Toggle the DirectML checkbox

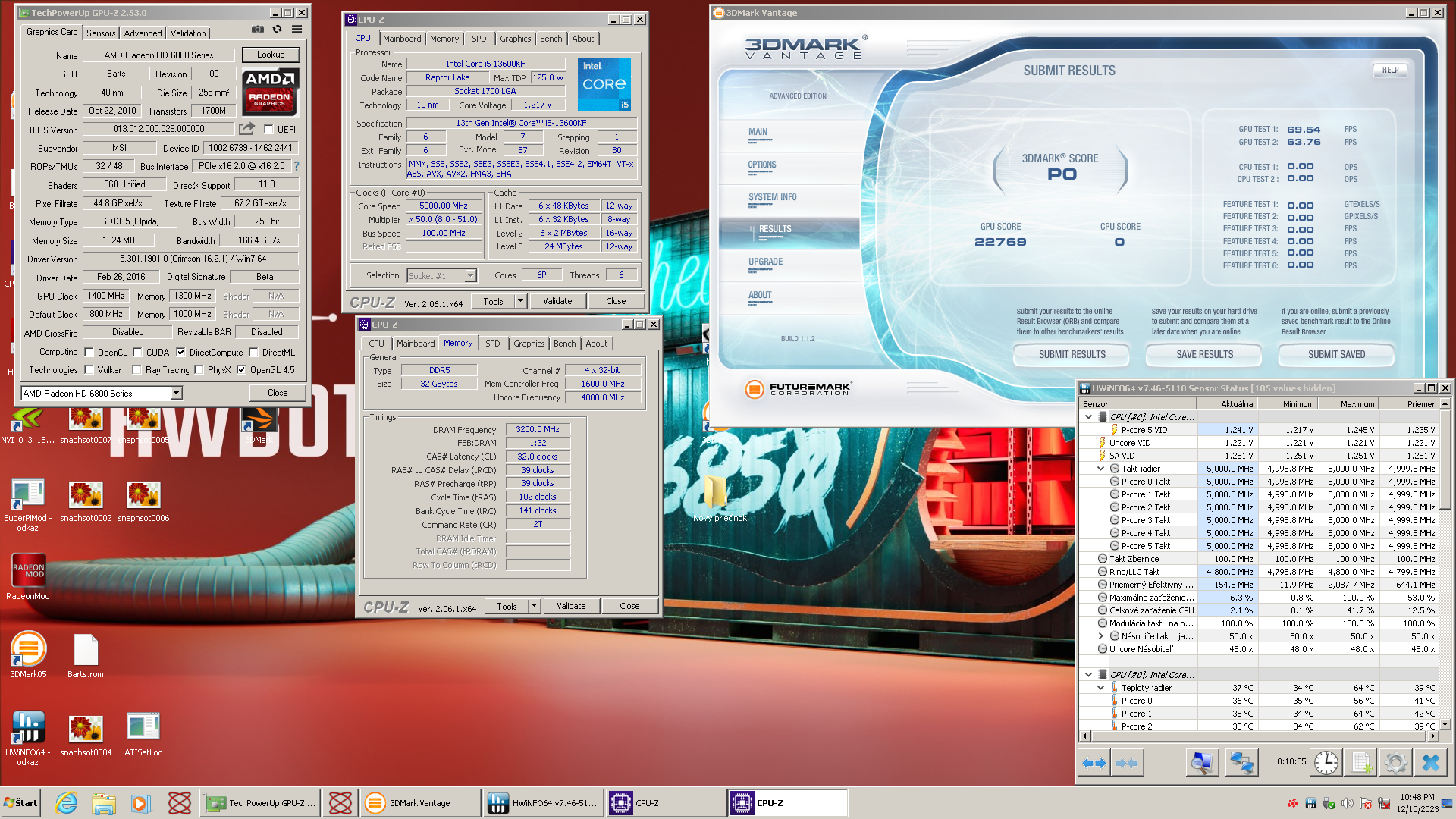253,353
